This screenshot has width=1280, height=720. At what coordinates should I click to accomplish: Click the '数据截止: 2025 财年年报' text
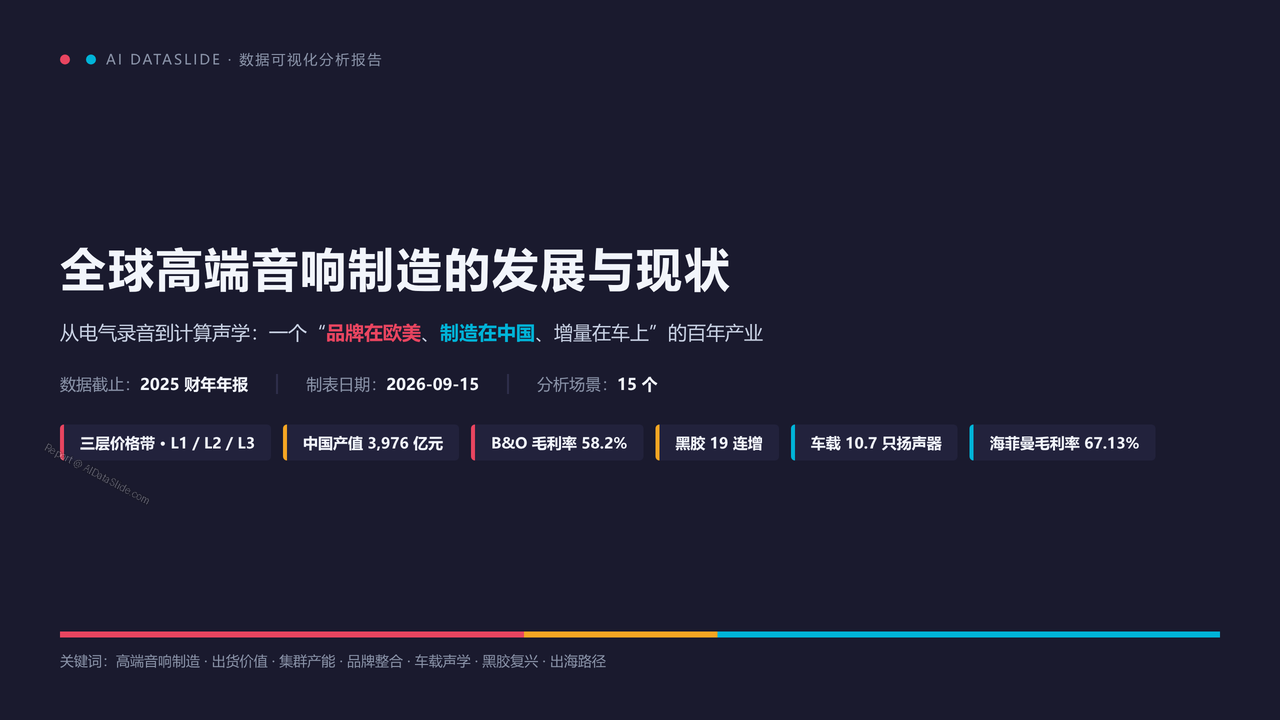pyautogui.click(x=154, y=384)
